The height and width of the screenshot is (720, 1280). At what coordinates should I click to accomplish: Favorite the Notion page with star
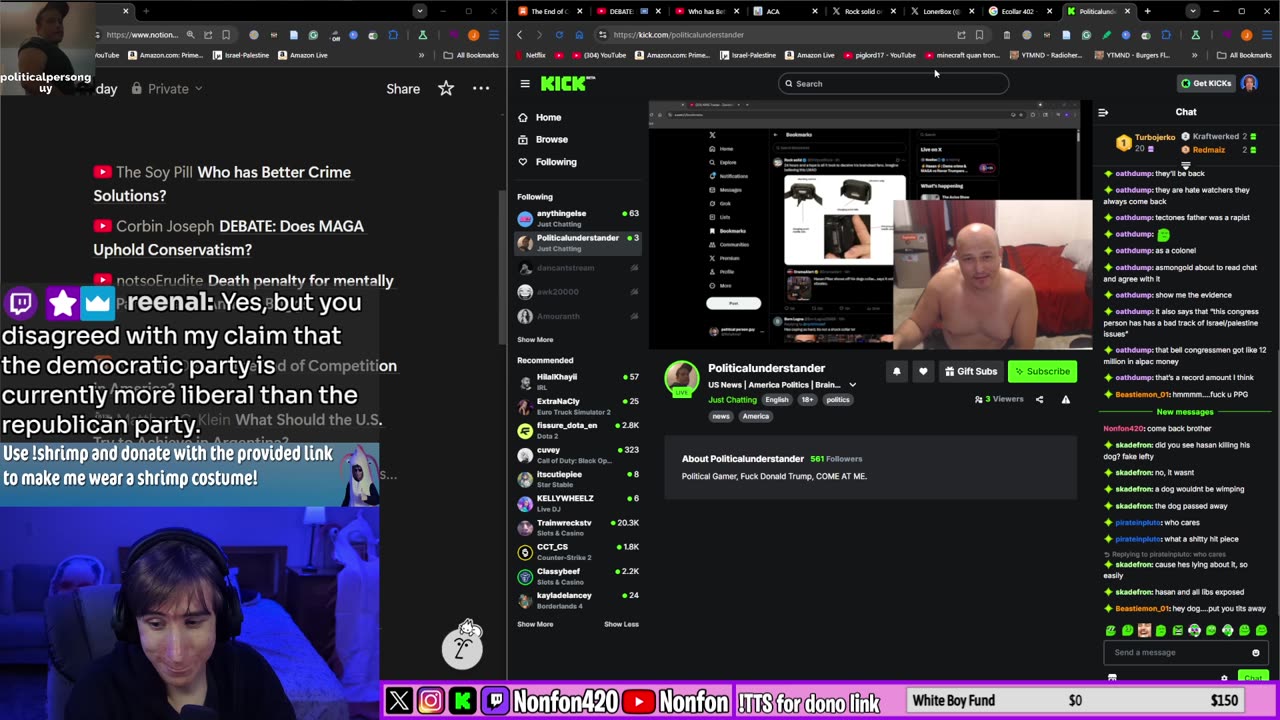[x=446, y=88]
